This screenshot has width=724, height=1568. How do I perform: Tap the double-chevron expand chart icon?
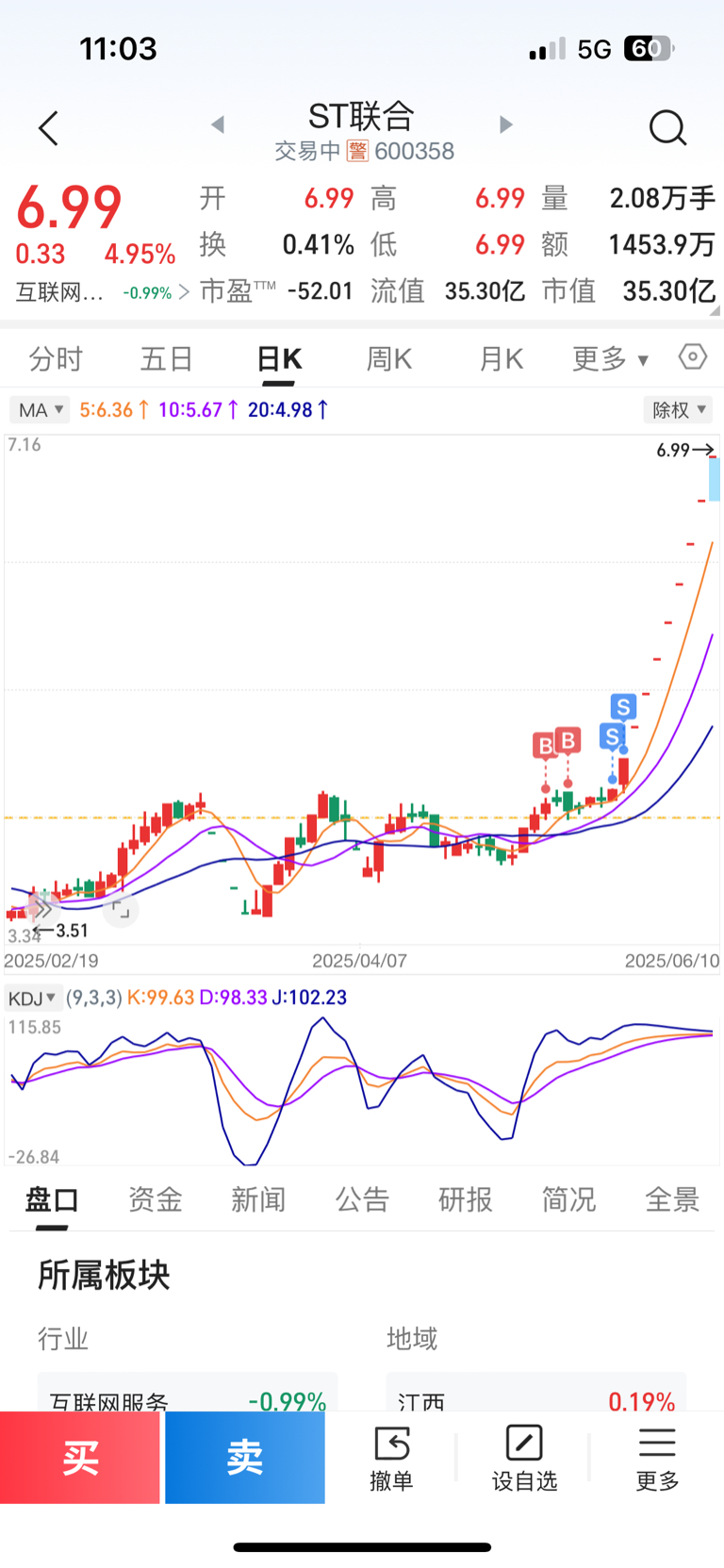pos(42,909)
